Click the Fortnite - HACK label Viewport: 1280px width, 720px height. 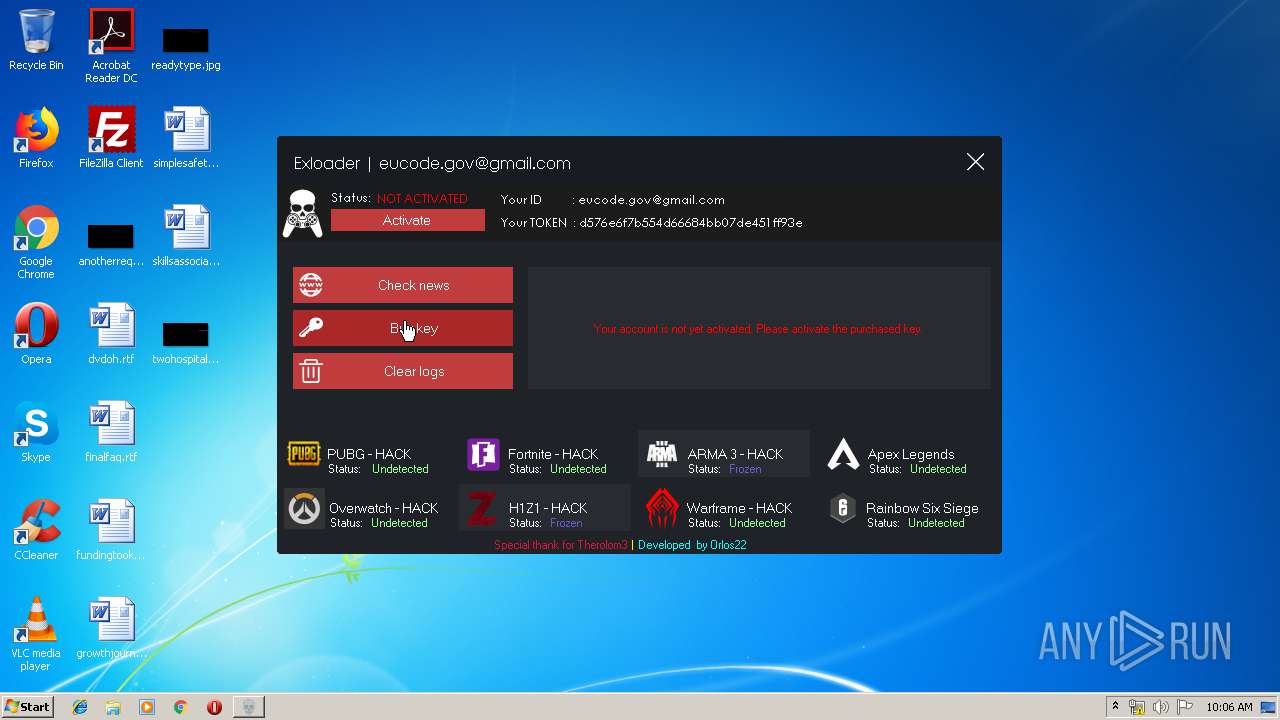coord(553,454)
